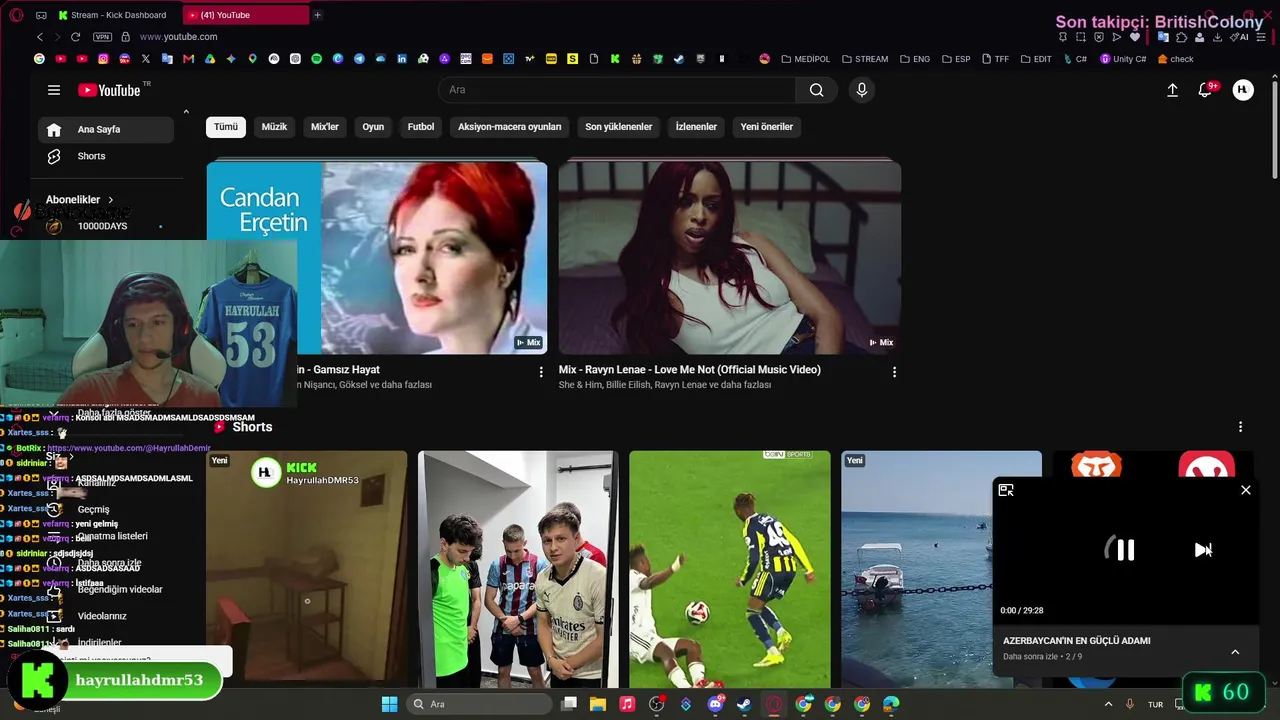Click the browser address bar URL
The image size is (1280, 720).
point(179,37)
